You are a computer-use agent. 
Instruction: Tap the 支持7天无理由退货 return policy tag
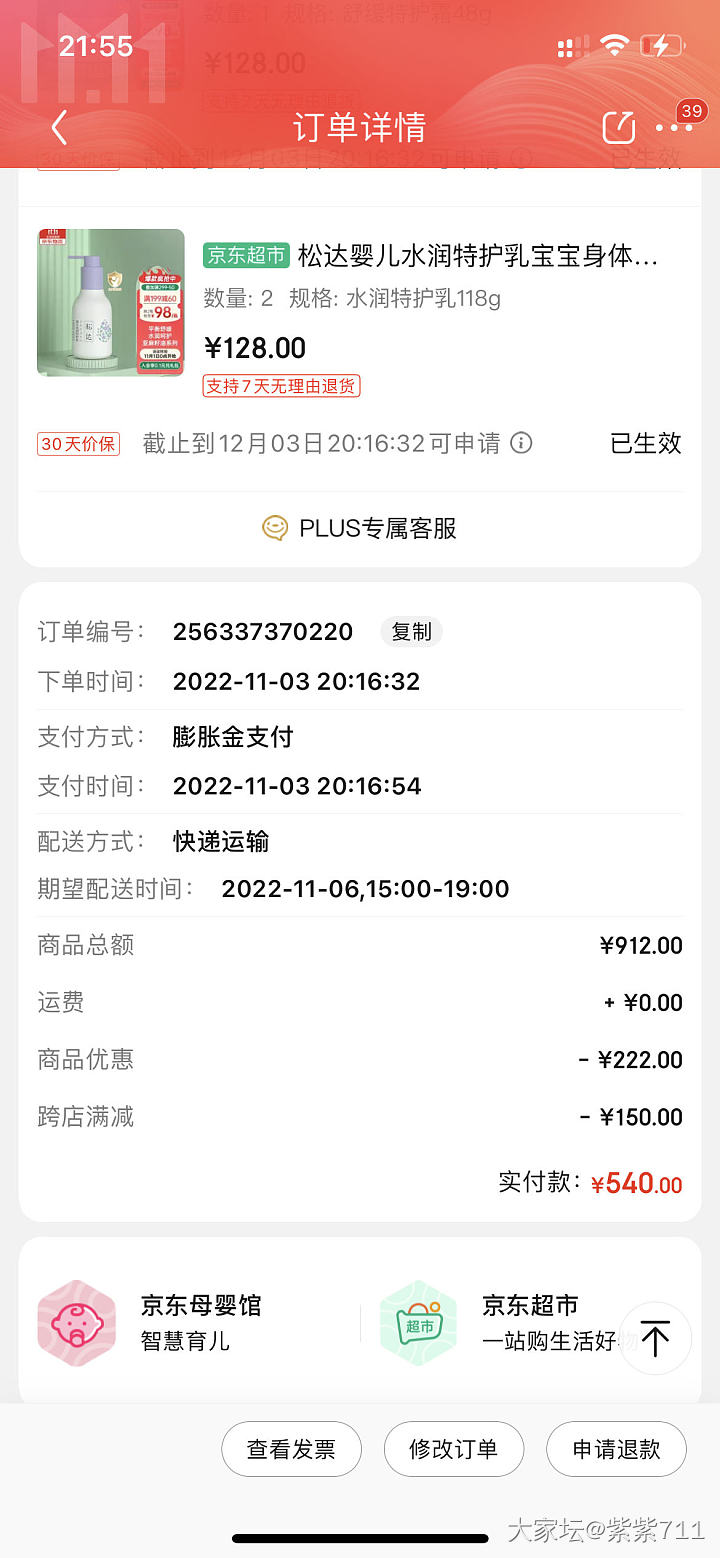pos(281,386)
